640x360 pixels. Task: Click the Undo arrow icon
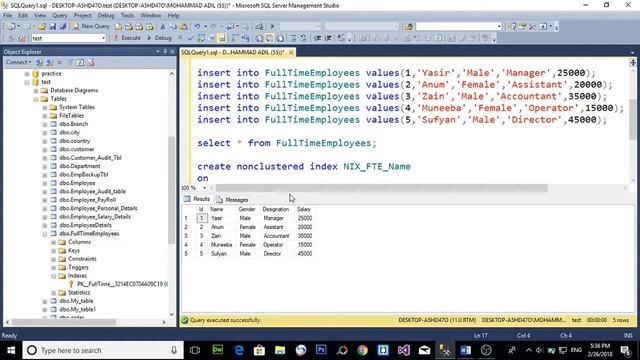point(197,27)
